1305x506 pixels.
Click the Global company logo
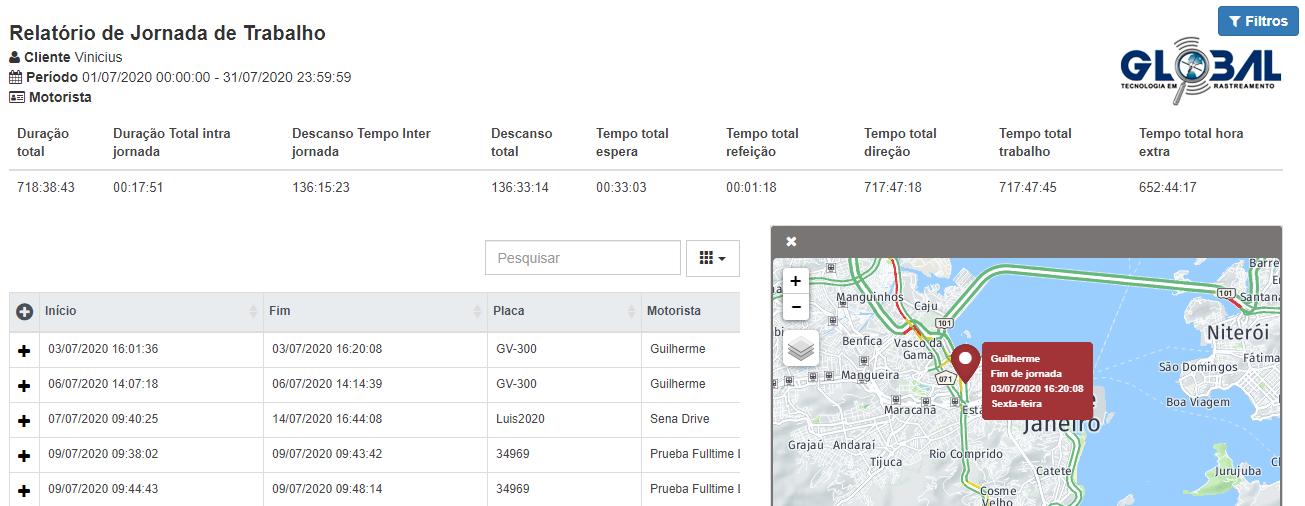coord(1200,70)
